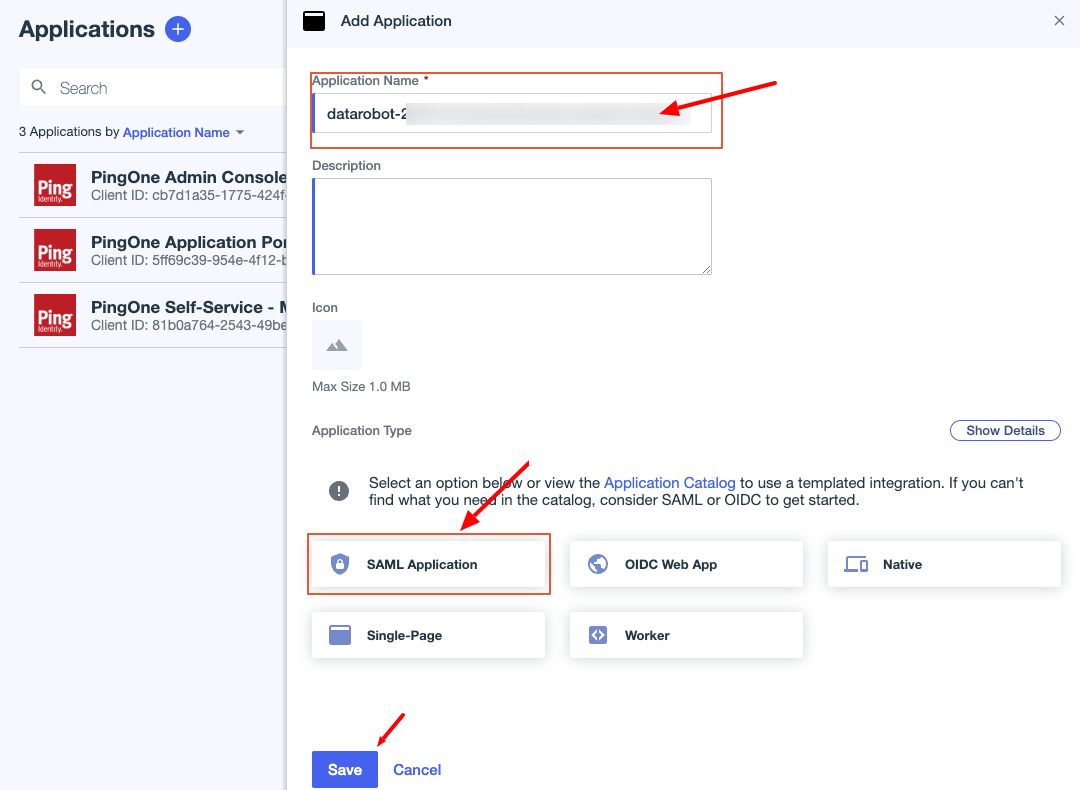Close the Add Application panel
This screenshot has height=790, width=1080.
click(x=1059, y=21)
